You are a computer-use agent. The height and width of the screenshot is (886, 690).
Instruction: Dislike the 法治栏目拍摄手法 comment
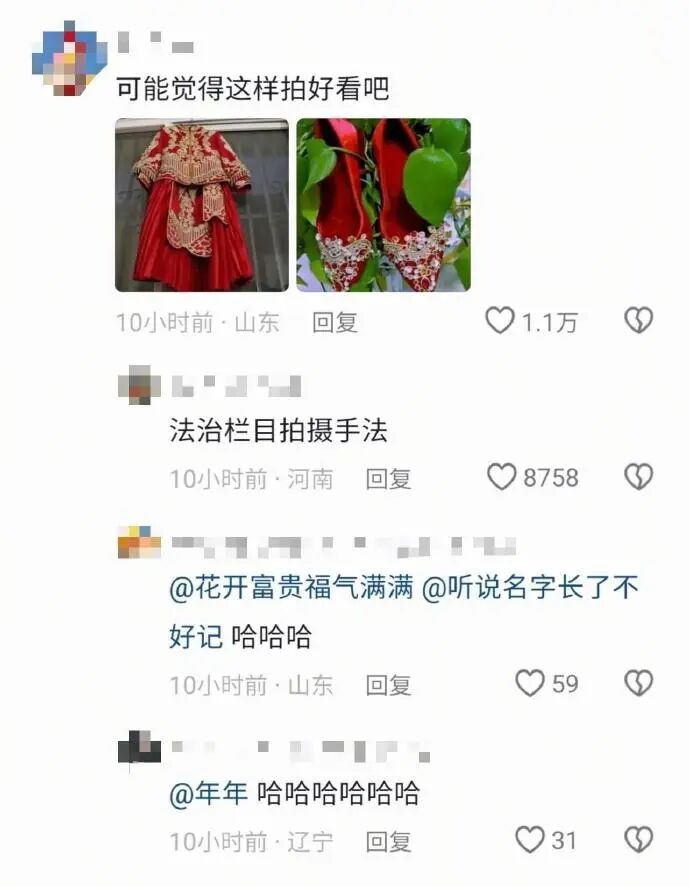[639, 476]
